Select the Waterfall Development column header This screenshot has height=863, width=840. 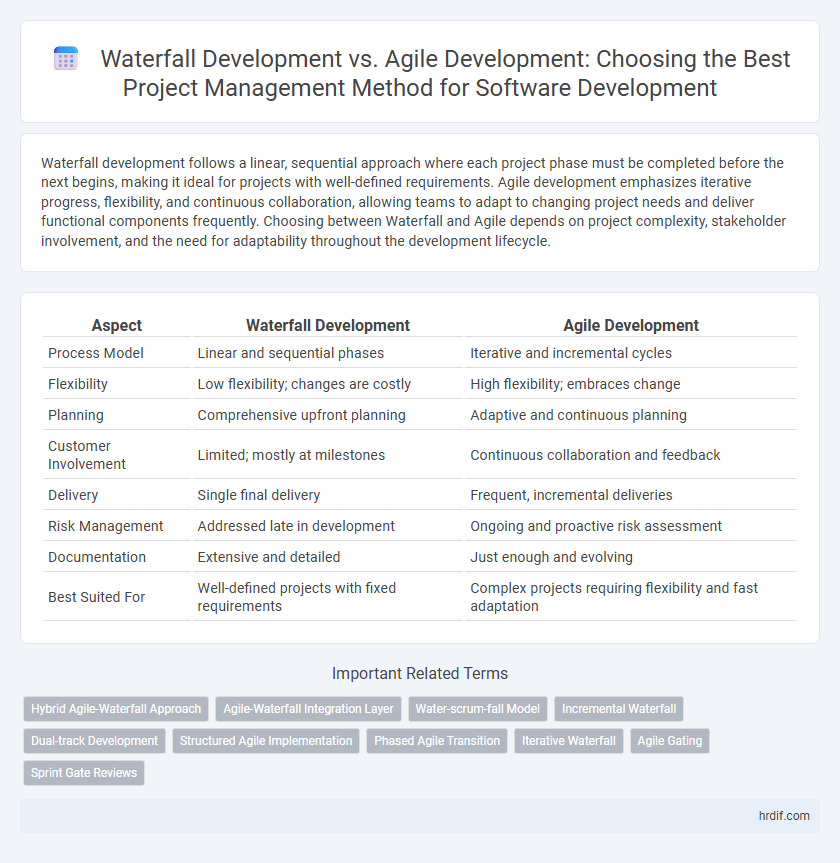pyautogui.click(x=328, y=325)
